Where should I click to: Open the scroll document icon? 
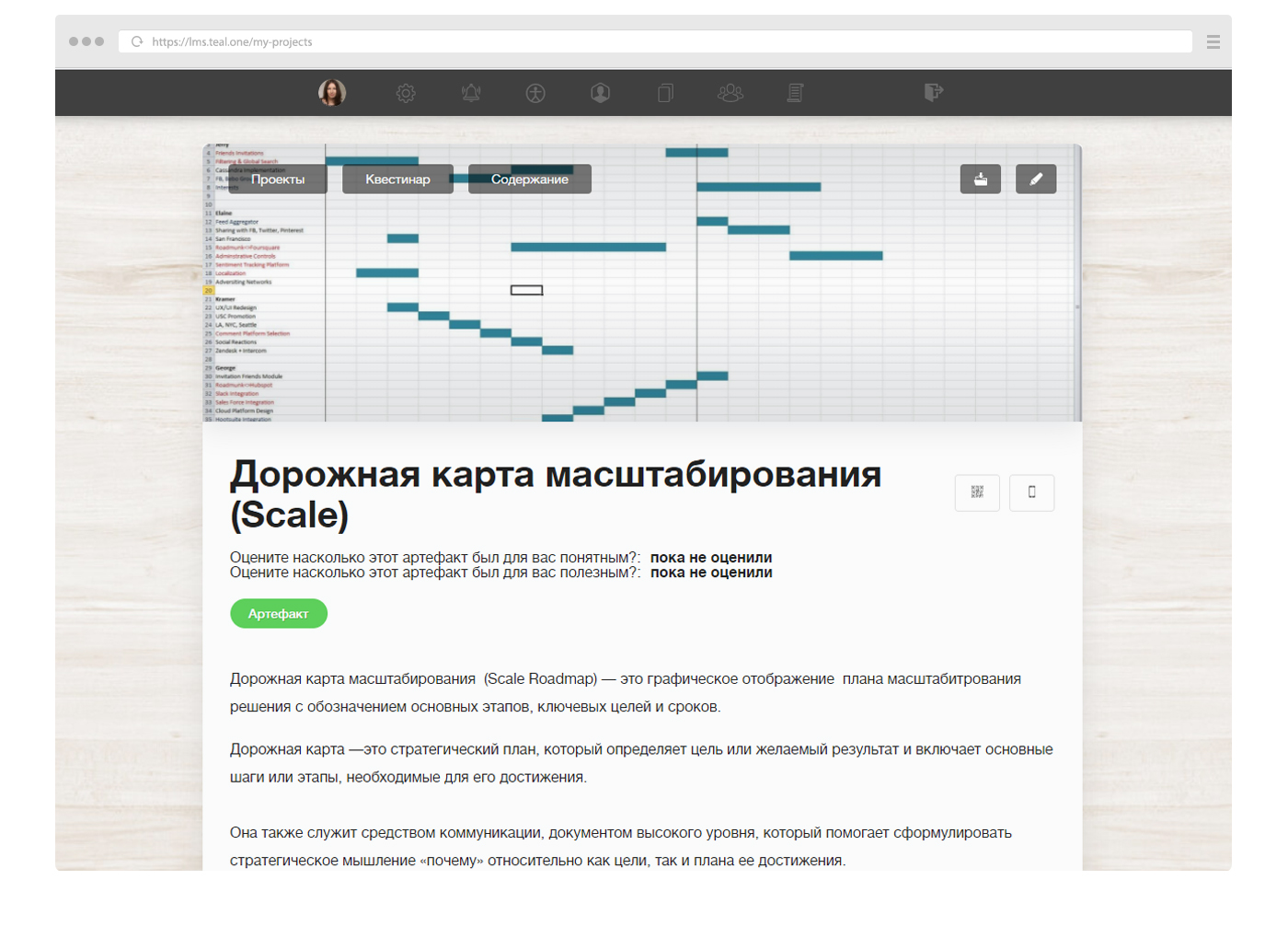796,93
